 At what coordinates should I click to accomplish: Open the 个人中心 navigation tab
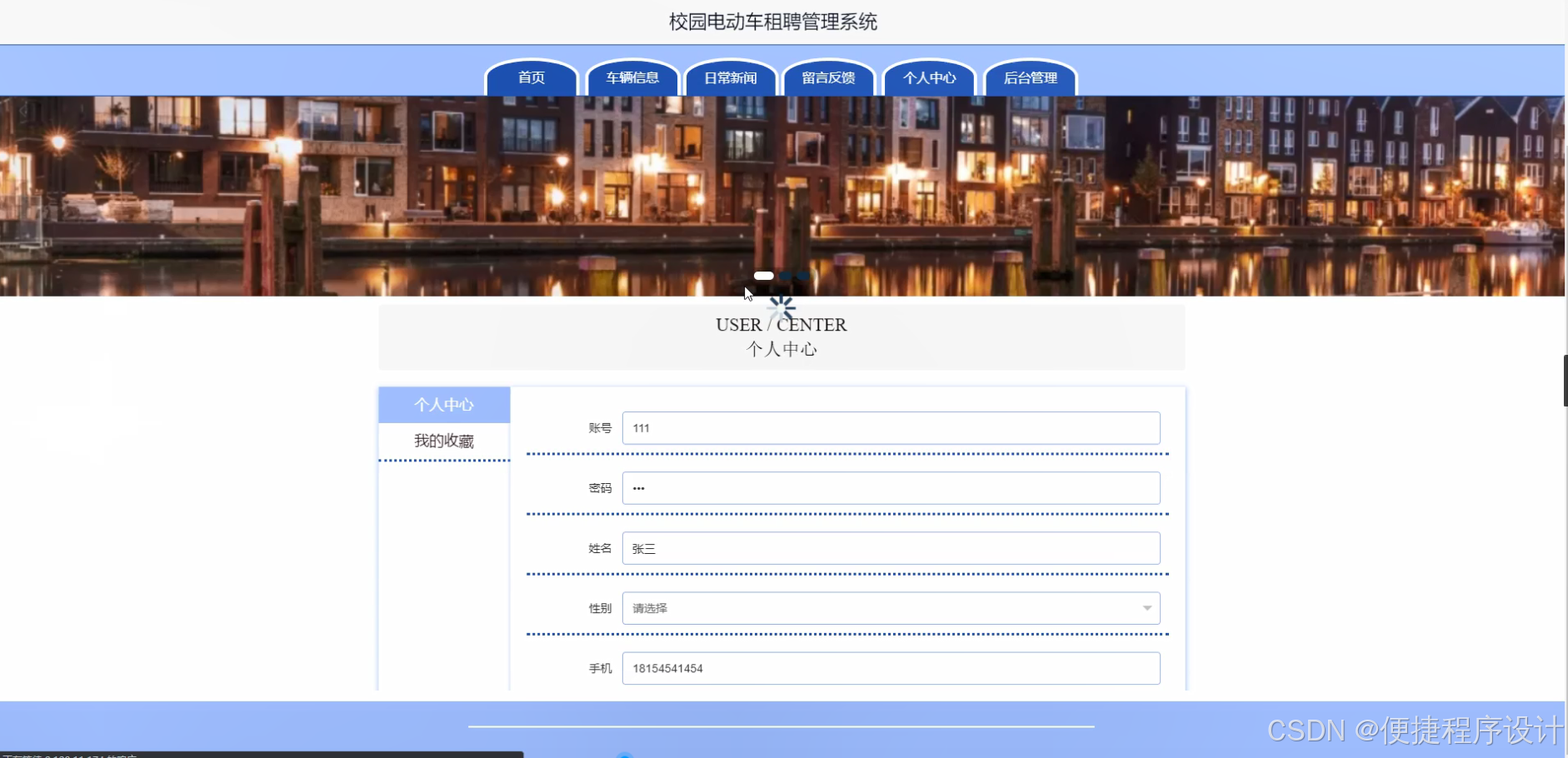coord(928,77)
